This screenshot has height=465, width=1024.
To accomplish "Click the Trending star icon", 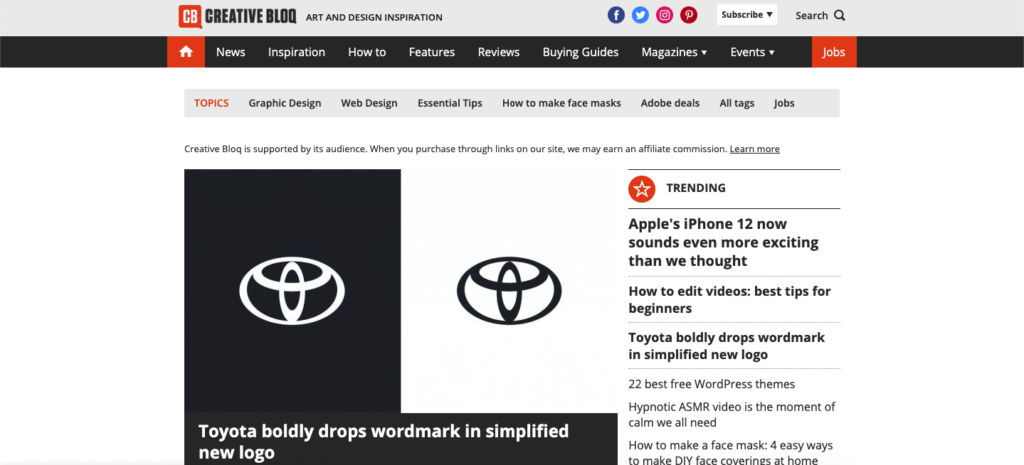I will pos(641,189).
